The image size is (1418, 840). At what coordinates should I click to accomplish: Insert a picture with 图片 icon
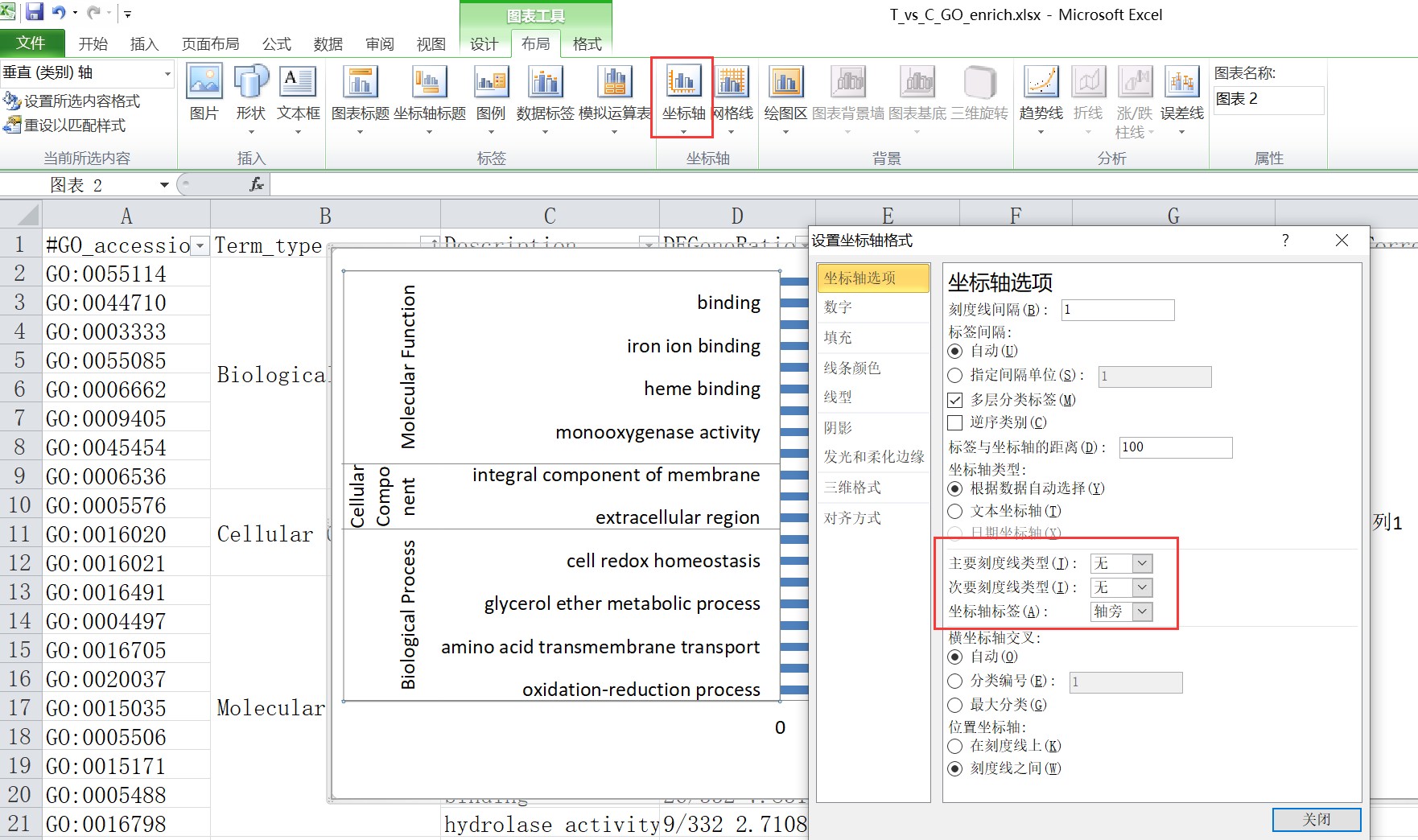pyautogui.click(x=204, y=93)
